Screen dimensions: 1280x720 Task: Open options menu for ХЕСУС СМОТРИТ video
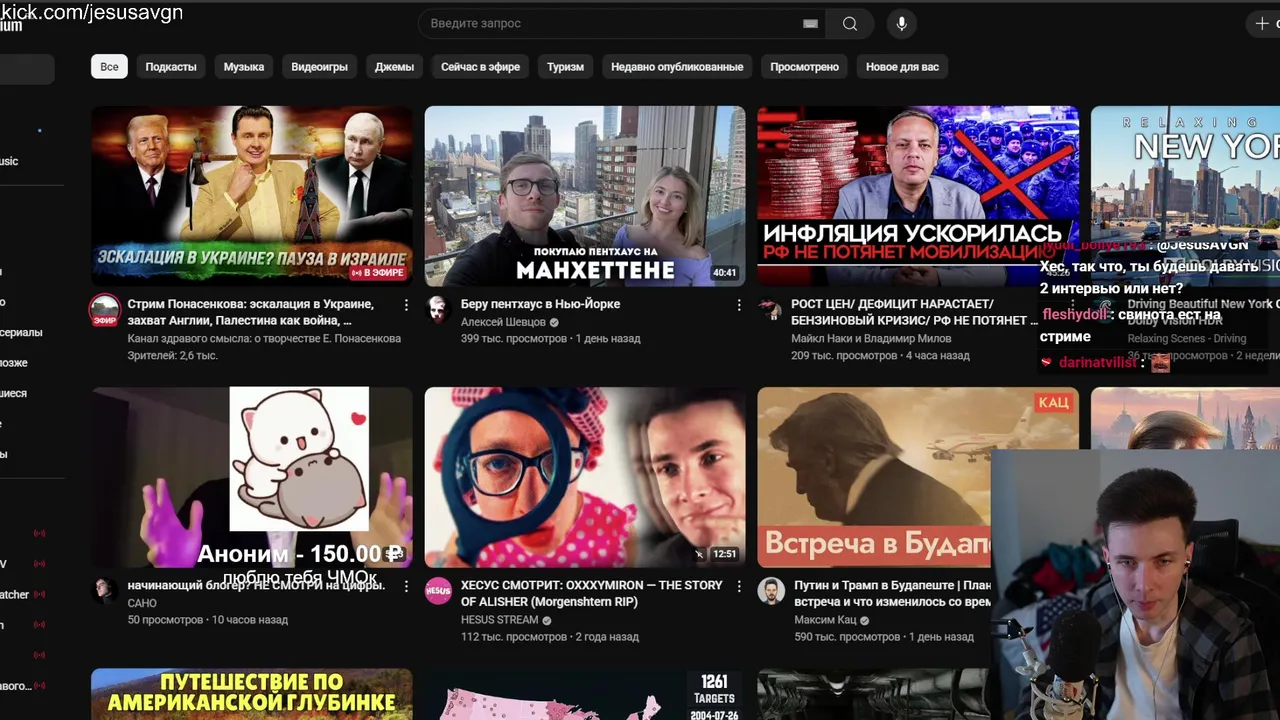click(739, 586)
